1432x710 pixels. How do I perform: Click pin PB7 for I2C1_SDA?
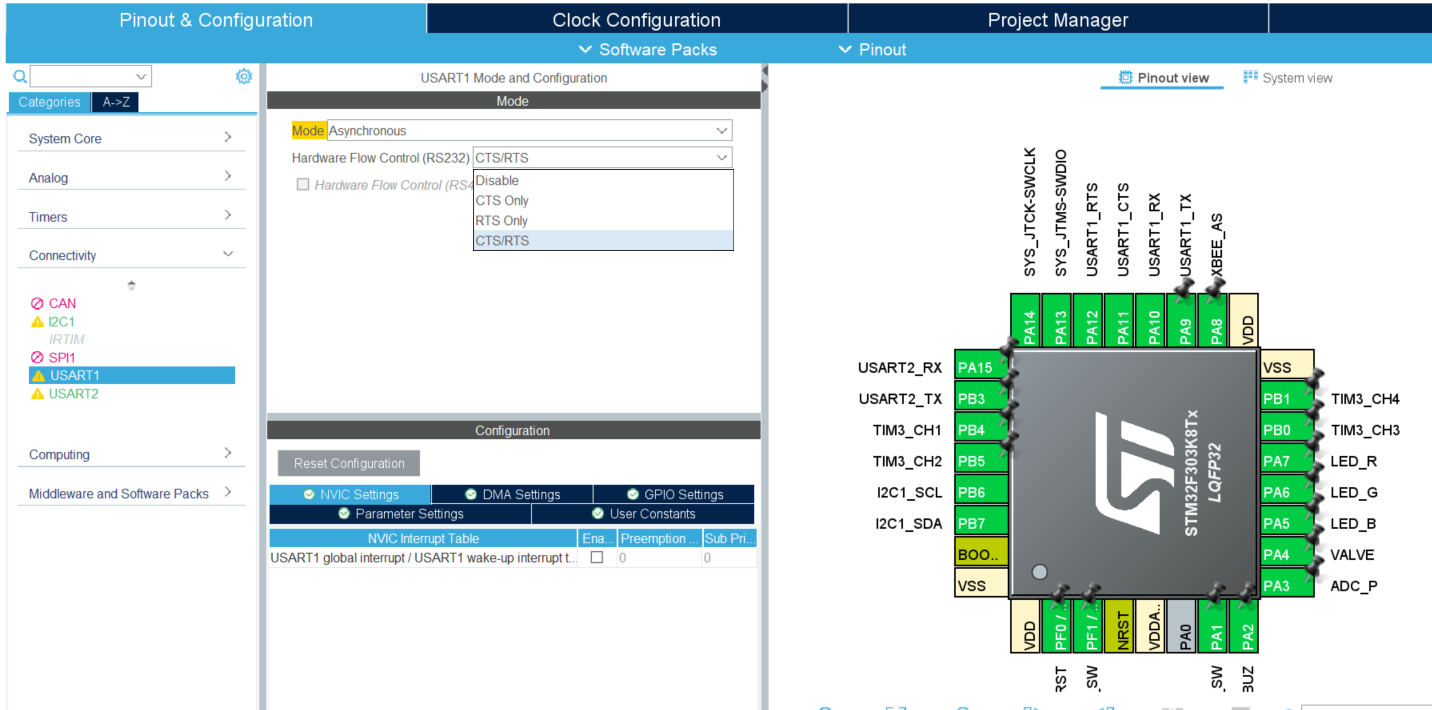pyautogui.click(x=981, y=523)
